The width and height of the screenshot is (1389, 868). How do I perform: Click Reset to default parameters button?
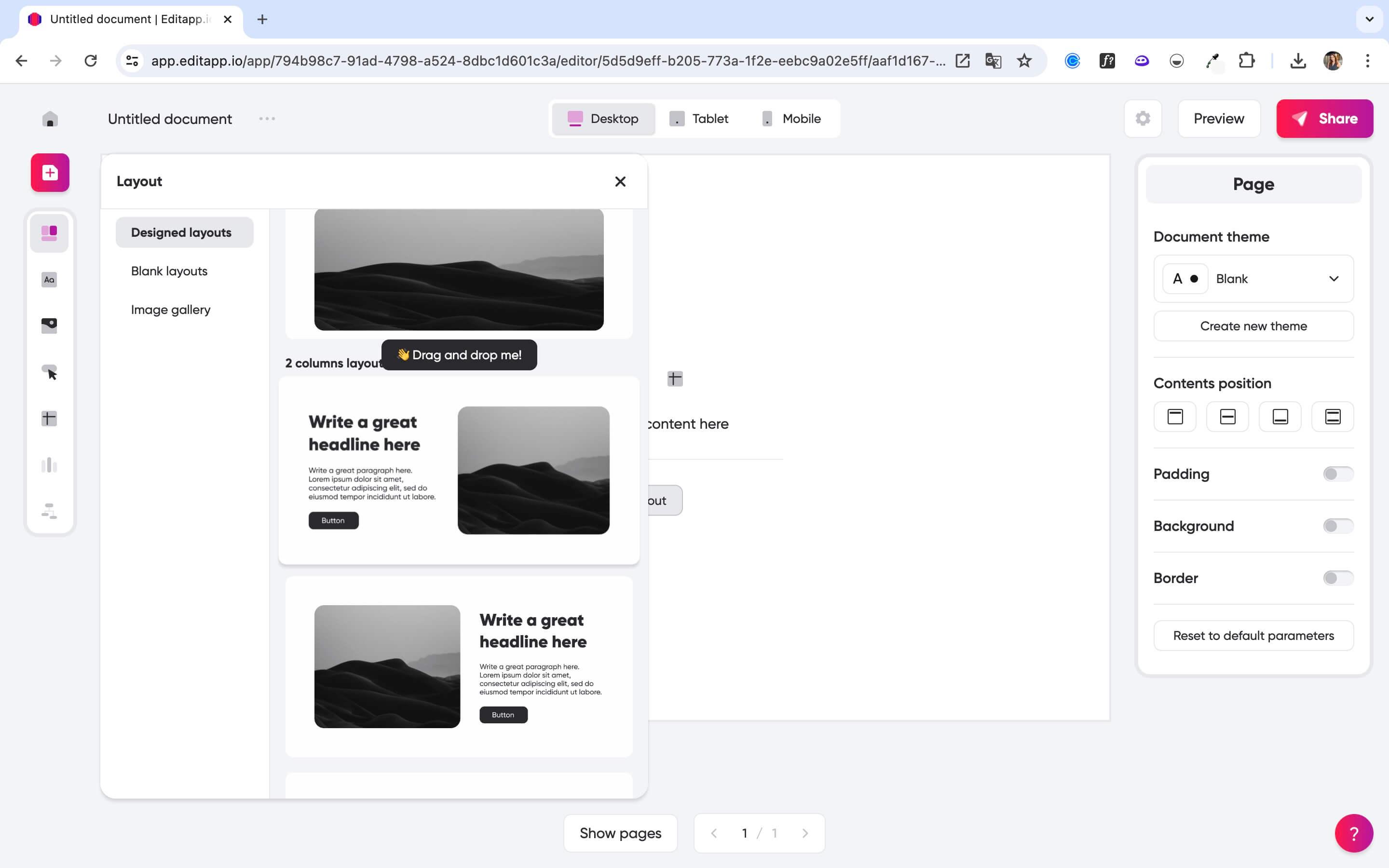tap(1254, 635)
